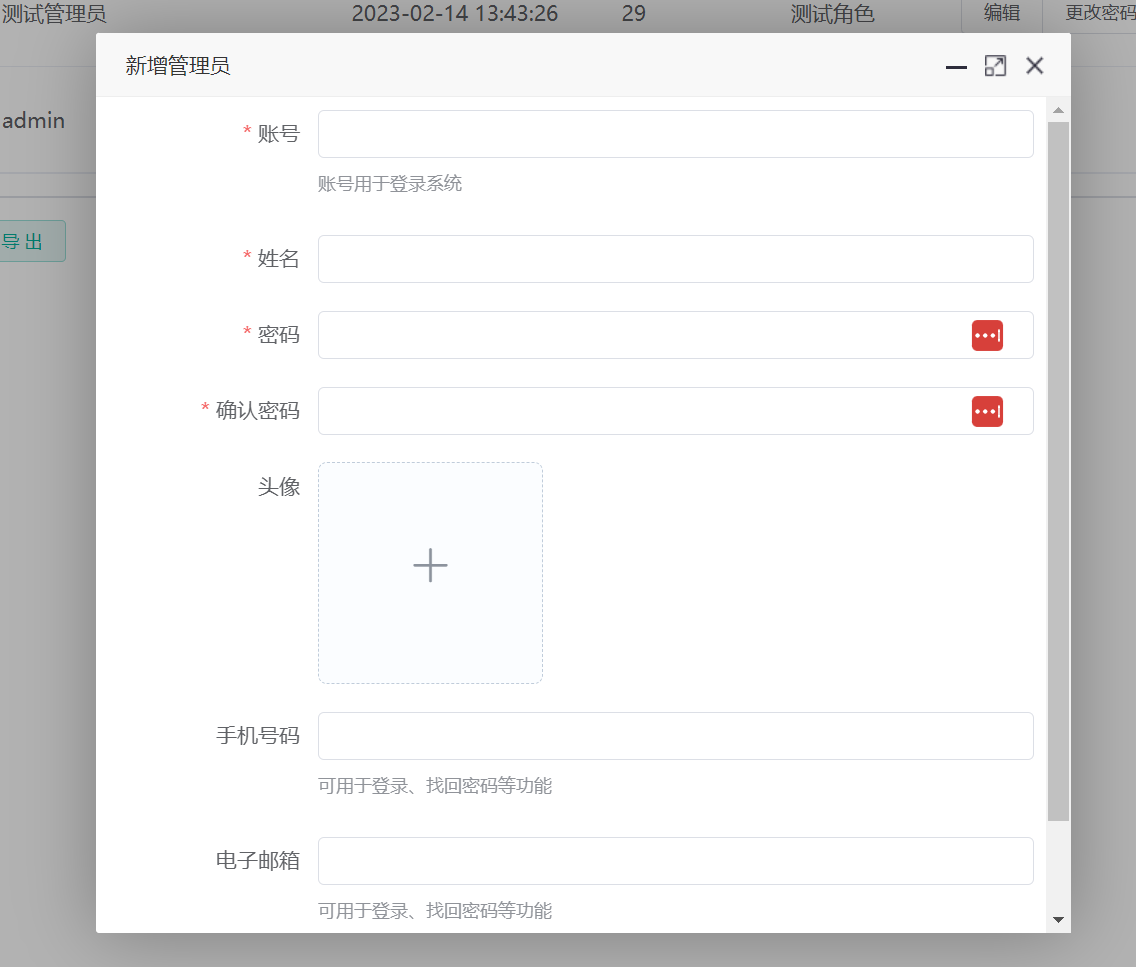The image size is (1136, 967).
Task: Expand the 新增管理员 dialog to fullscreen
Action: (995, 65)
